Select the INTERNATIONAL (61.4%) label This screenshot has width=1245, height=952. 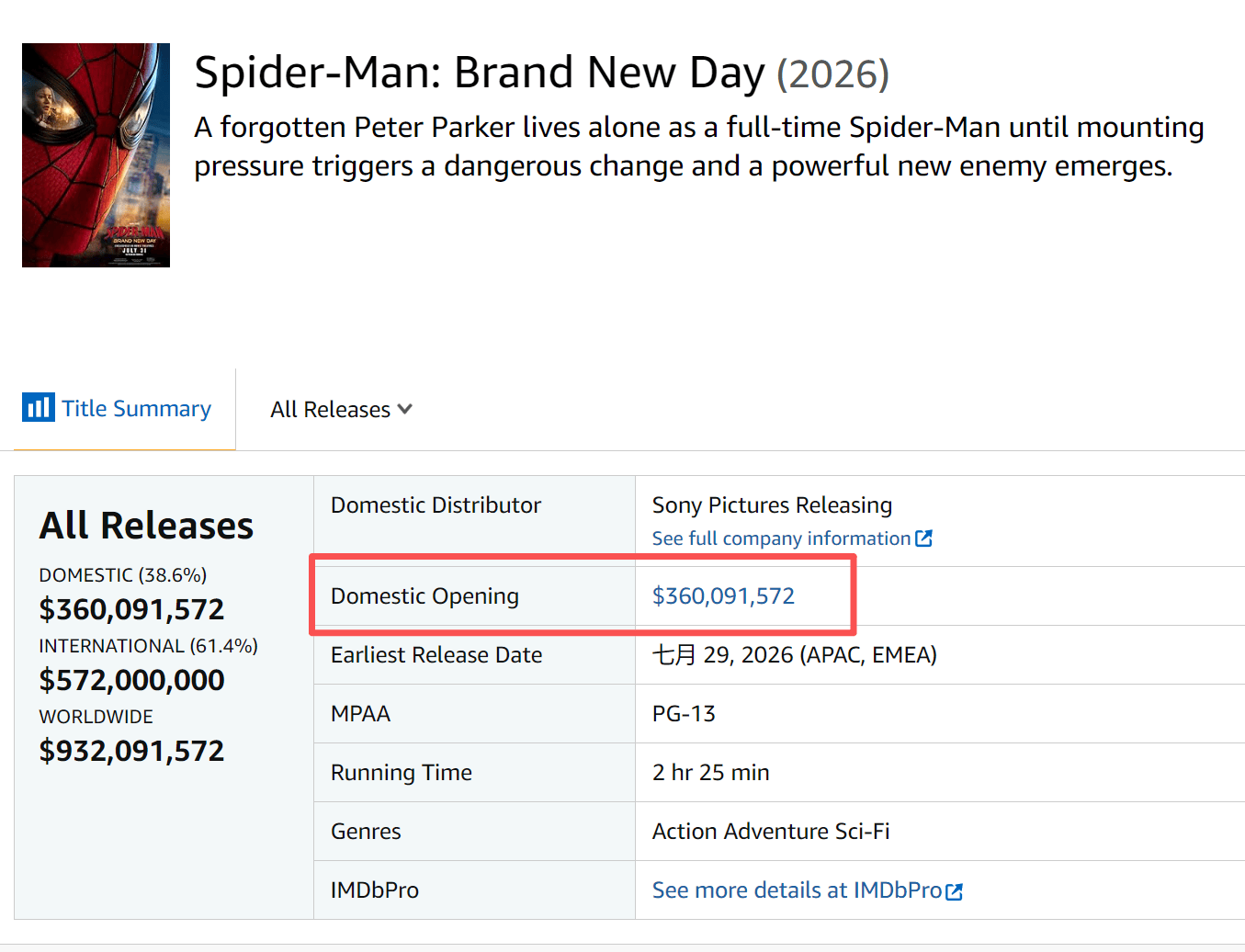tap(148, 646)
